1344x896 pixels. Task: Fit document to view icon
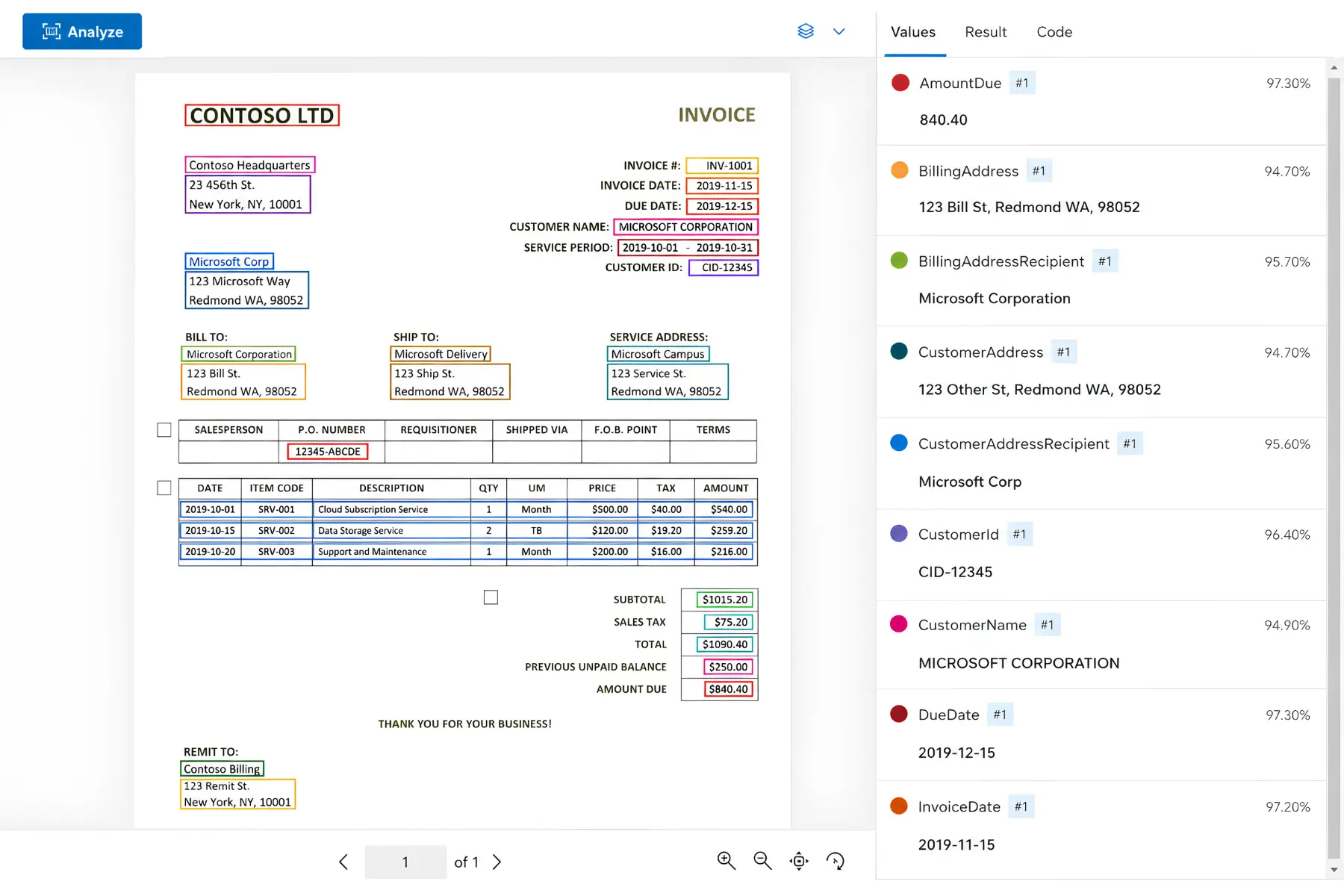point(799,861)
